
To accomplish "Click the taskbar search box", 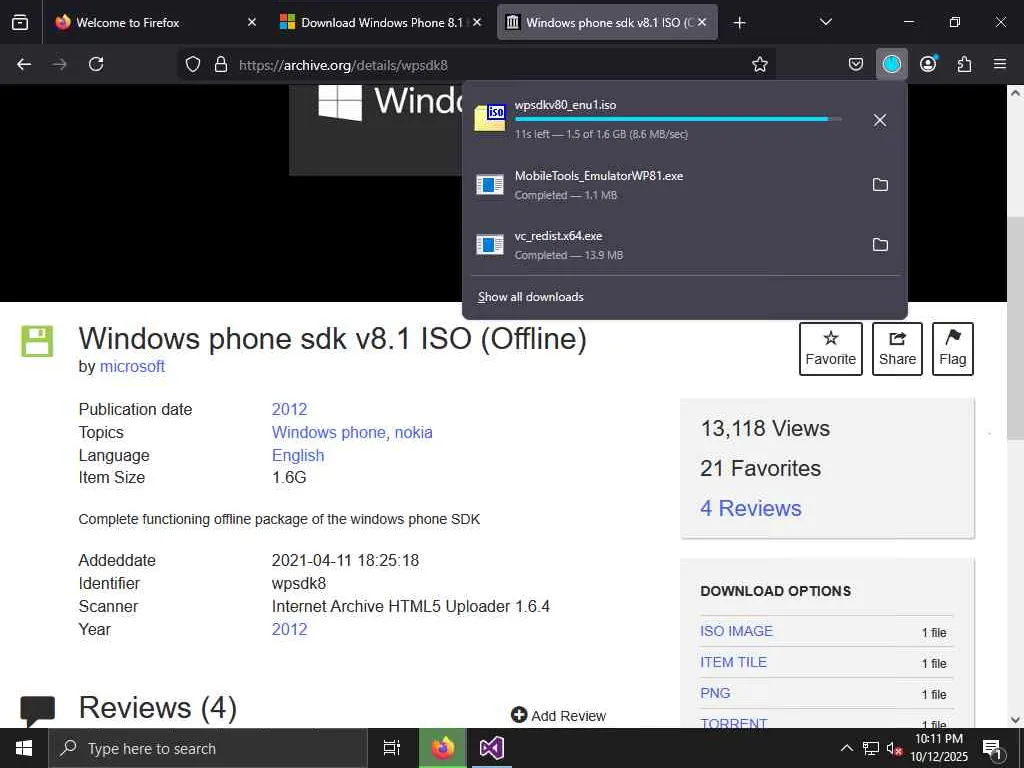I will click(208, 748).
